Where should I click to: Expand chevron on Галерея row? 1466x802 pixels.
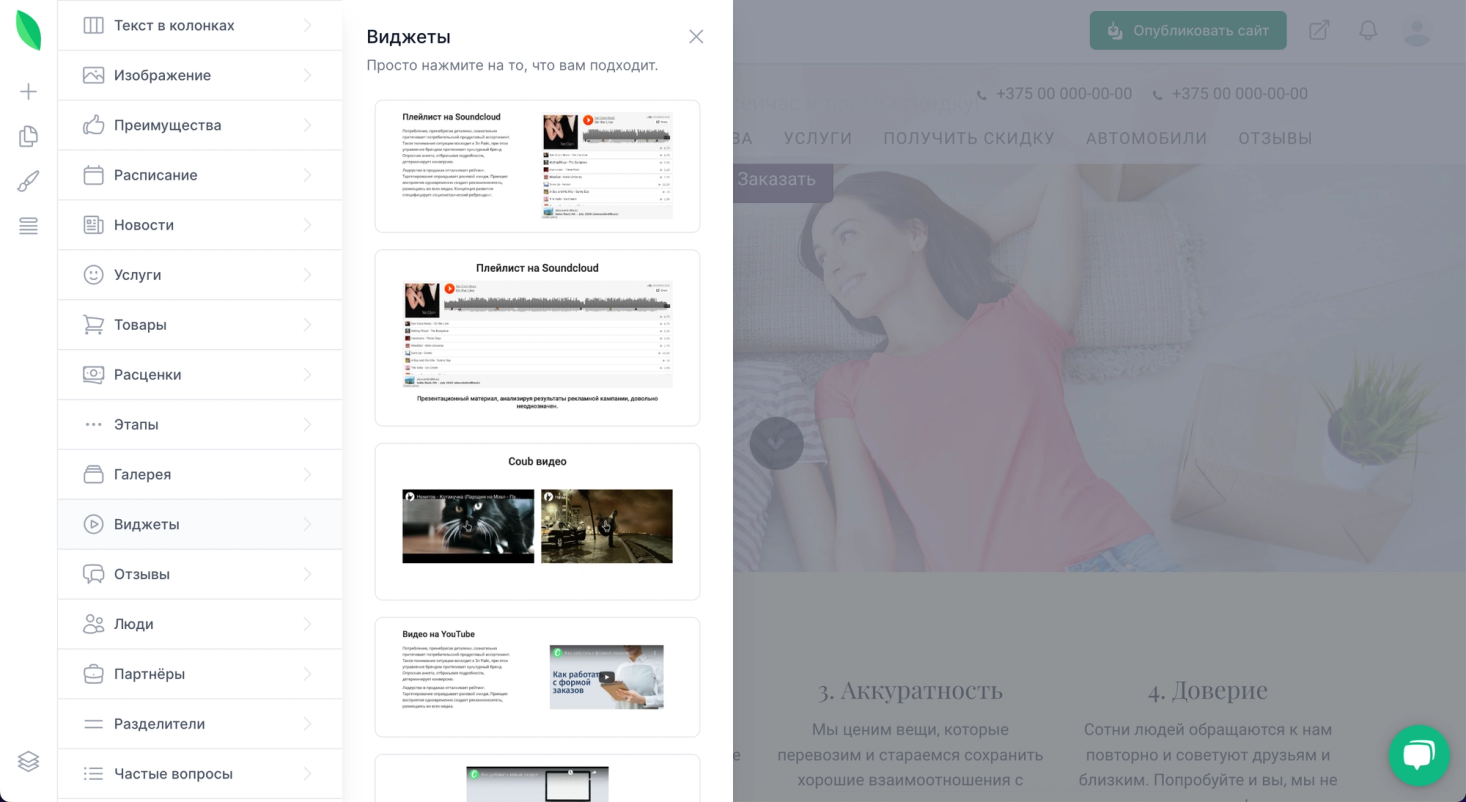click(x=307, y=474)
